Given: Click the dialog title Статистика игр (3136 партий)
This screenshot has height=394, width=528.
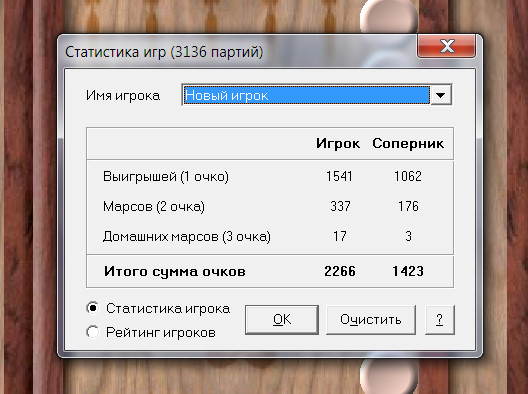Looking at the screenshot, I should coord(164,52).
